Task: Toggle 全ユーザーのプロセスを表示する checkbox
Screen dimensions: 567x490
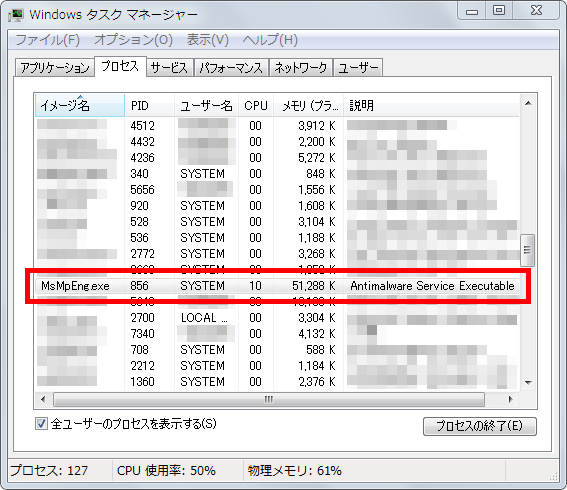Action: [x=41, y=423]
